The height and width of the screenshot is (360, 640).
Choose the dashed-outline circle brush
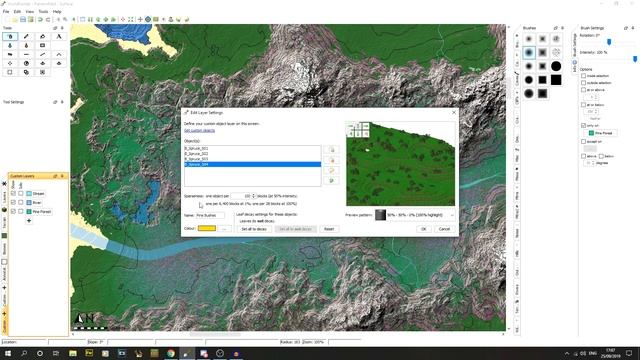tap(556, 52)
